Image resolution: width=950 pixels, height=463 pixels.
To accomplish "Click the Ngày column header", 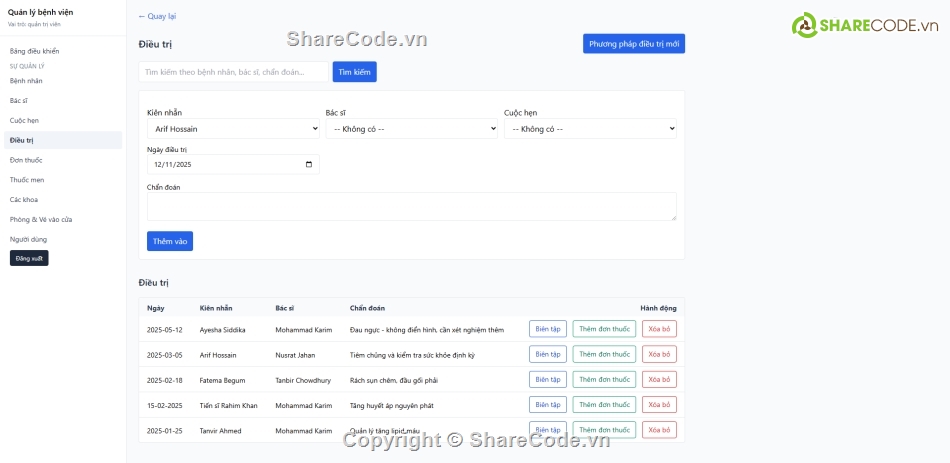I will pyautogui.click(x=156, y=308).
